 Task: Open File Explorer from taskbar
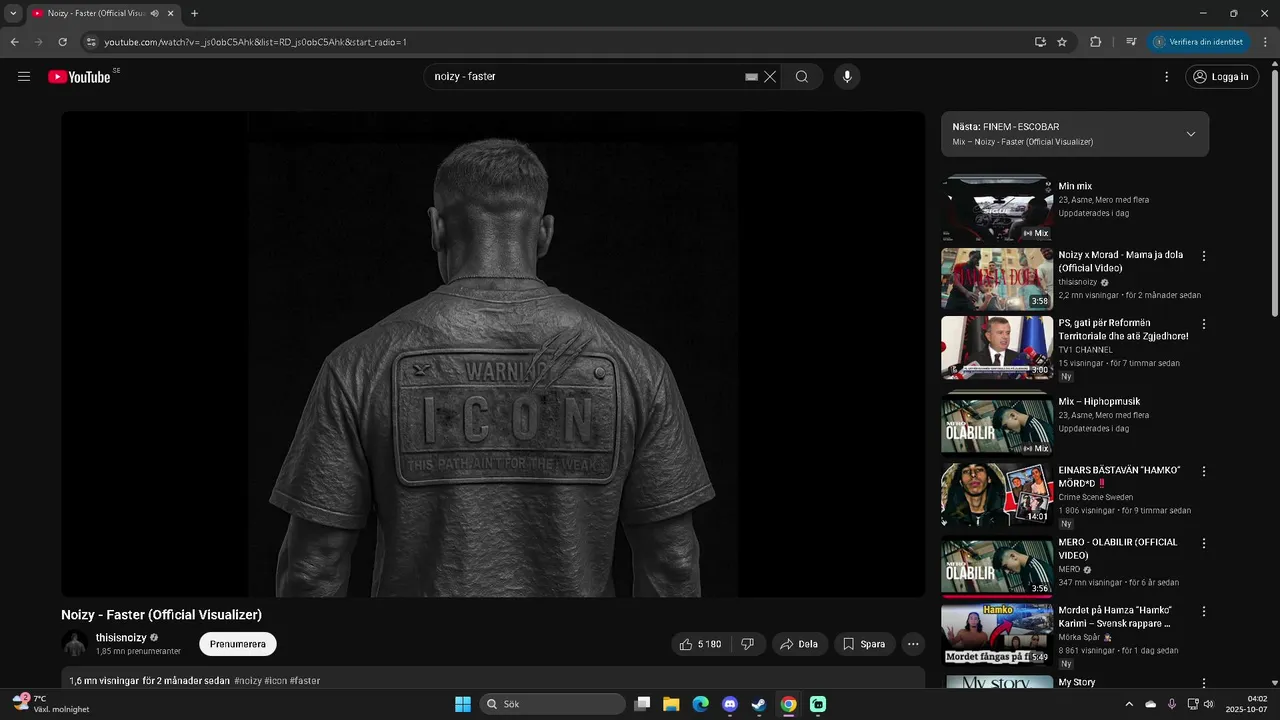pyautogui.click(x=671, y=704)
